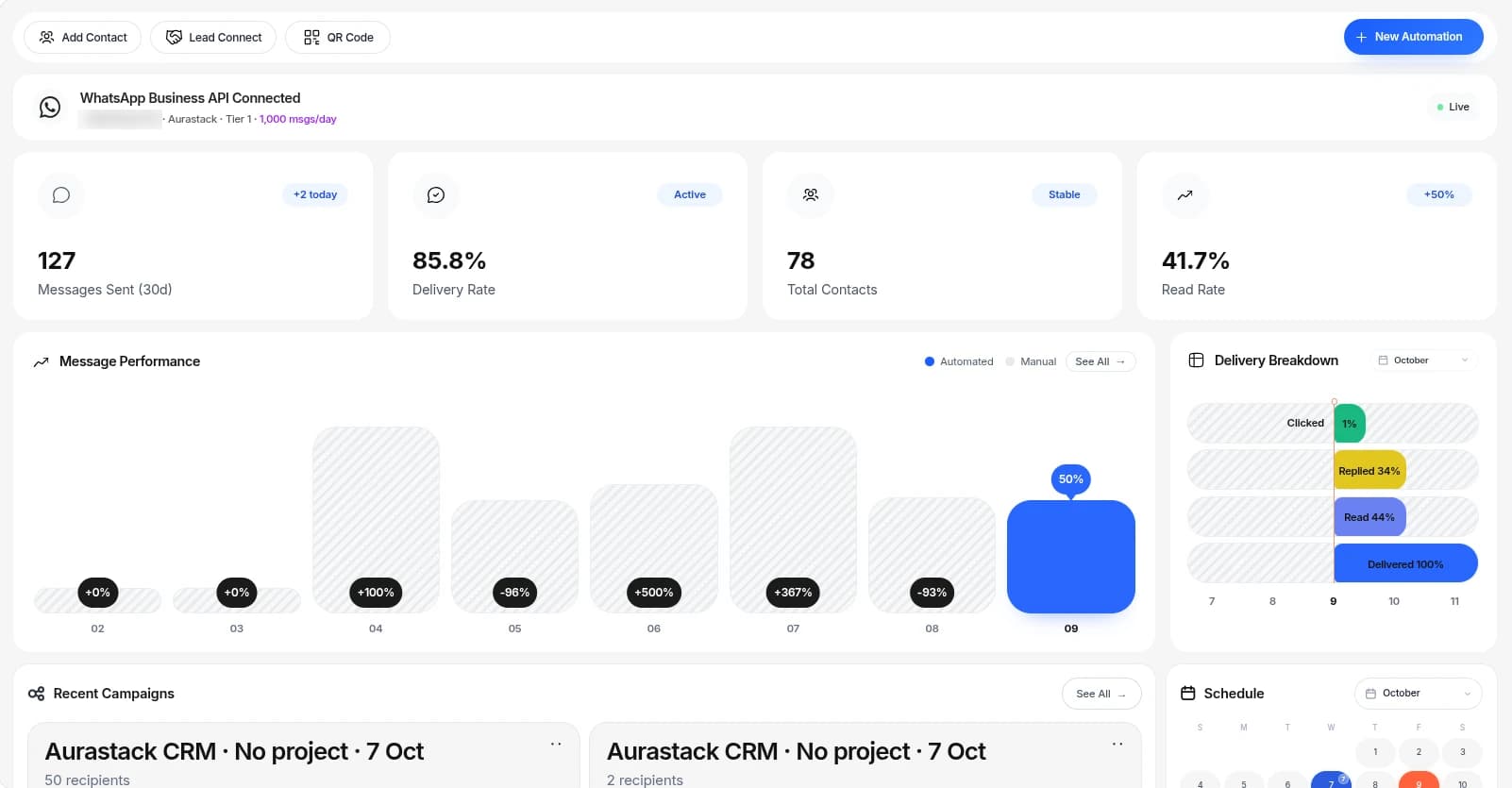Toggle the Manual legend filter
The height and width of the screenshot is (788, 1512).
click(1031, 361)
